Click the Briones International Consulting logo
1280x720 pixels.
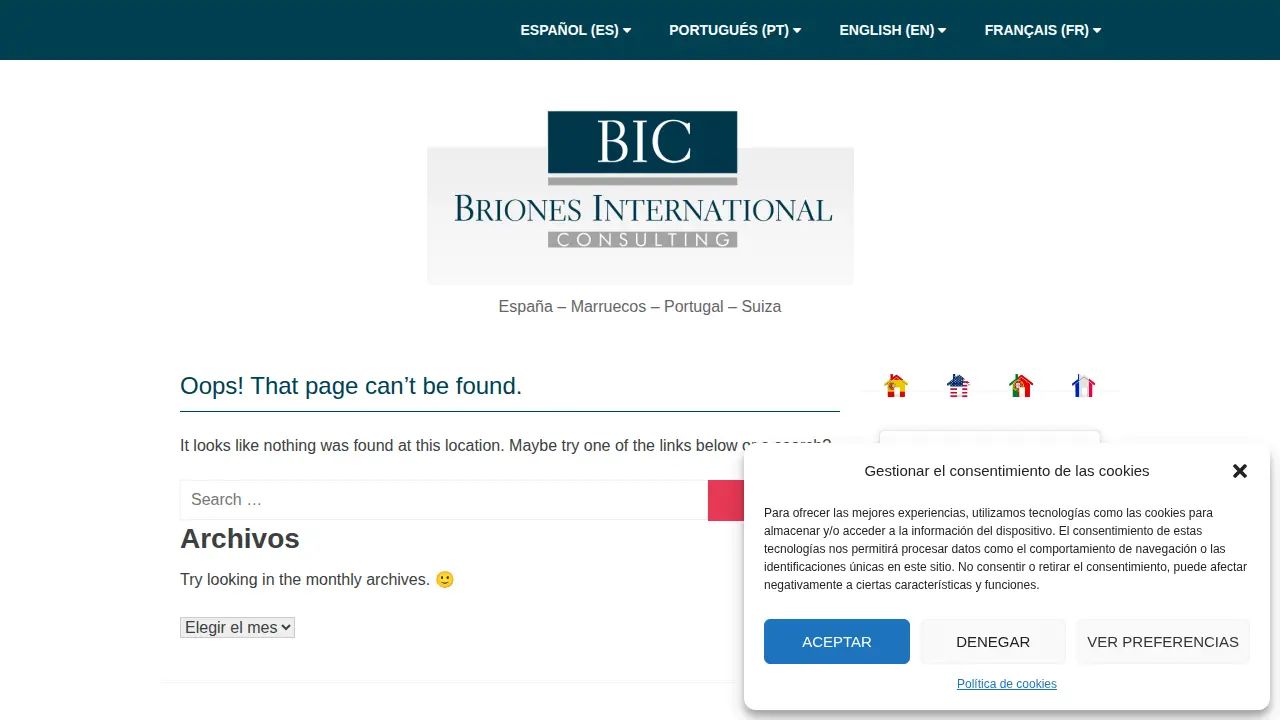[640, 197]
